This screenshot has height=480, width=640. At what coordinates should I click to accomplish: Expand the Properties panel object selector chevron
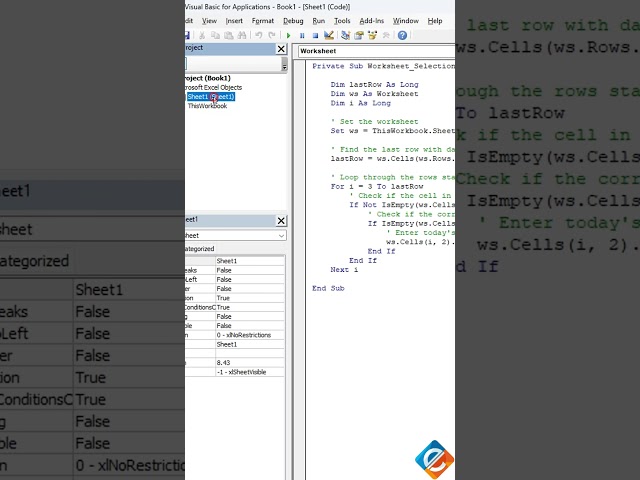(281, 236)
